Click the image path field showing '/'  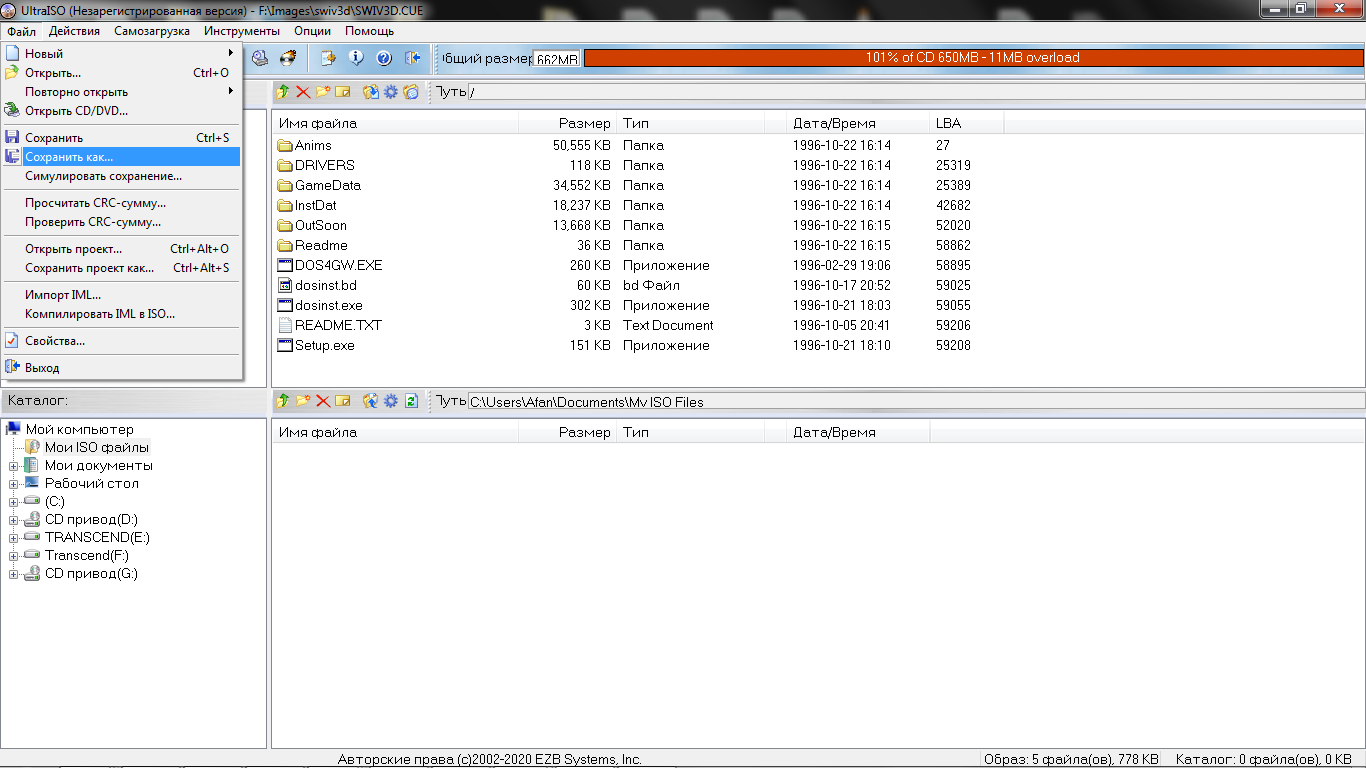coord(915,92)
